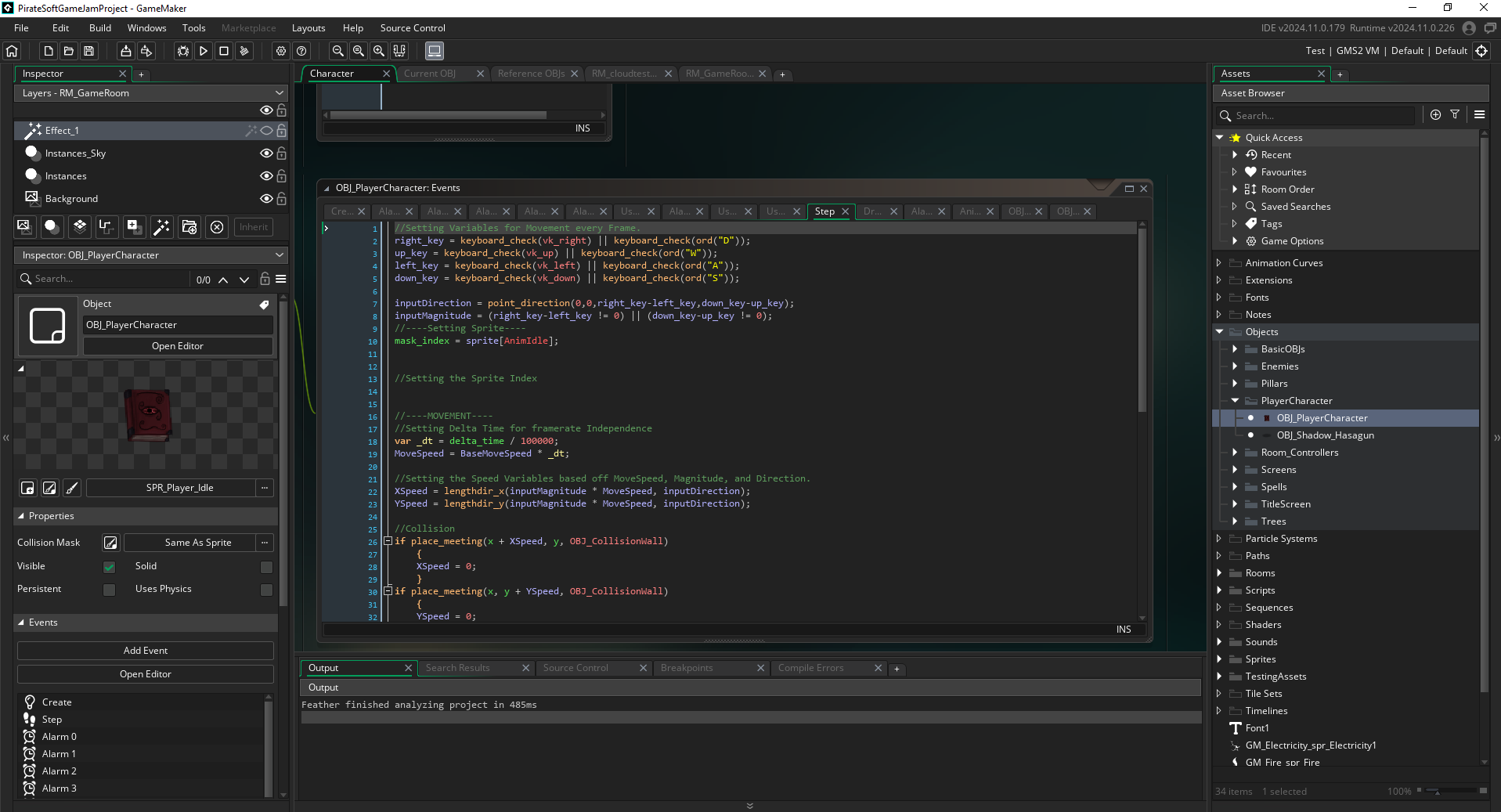Open the Build menu
The image size is (1501, 812).
100,28
